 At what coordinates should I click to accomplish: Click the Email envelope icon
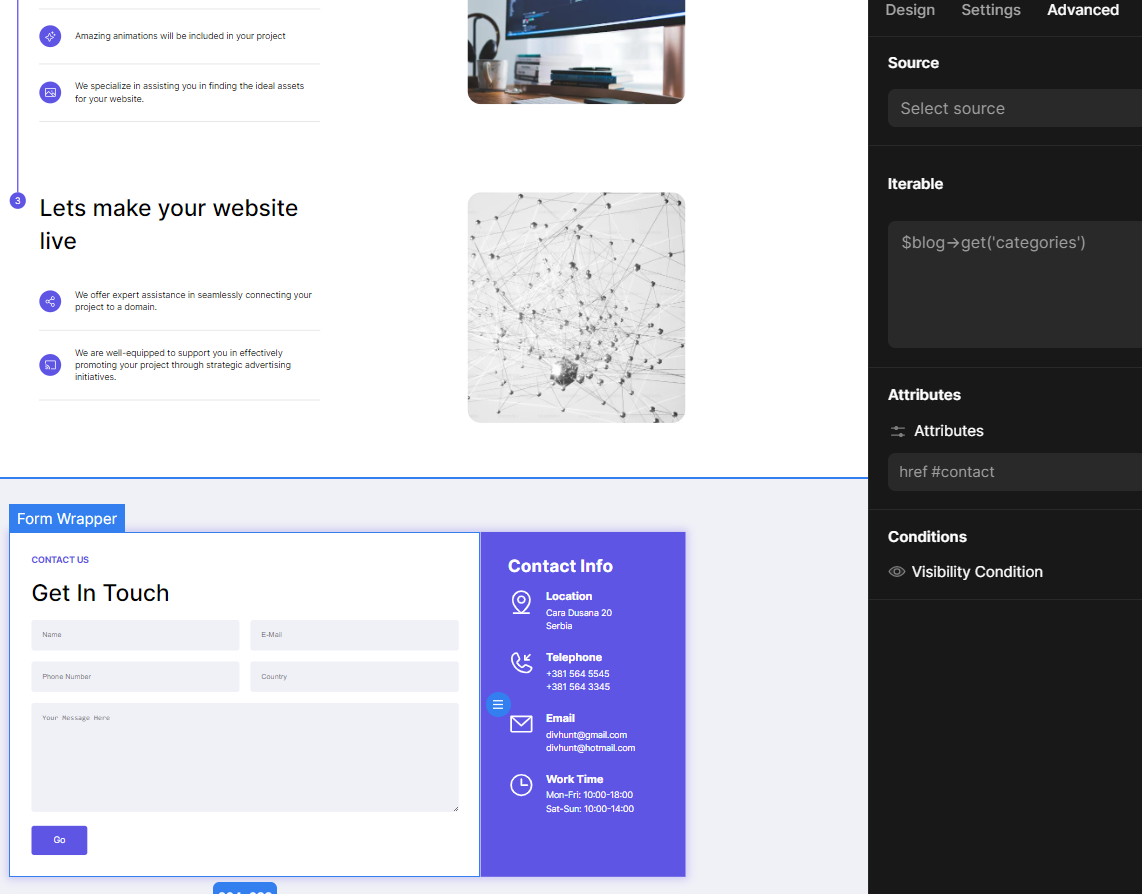(x=521, y=724)
